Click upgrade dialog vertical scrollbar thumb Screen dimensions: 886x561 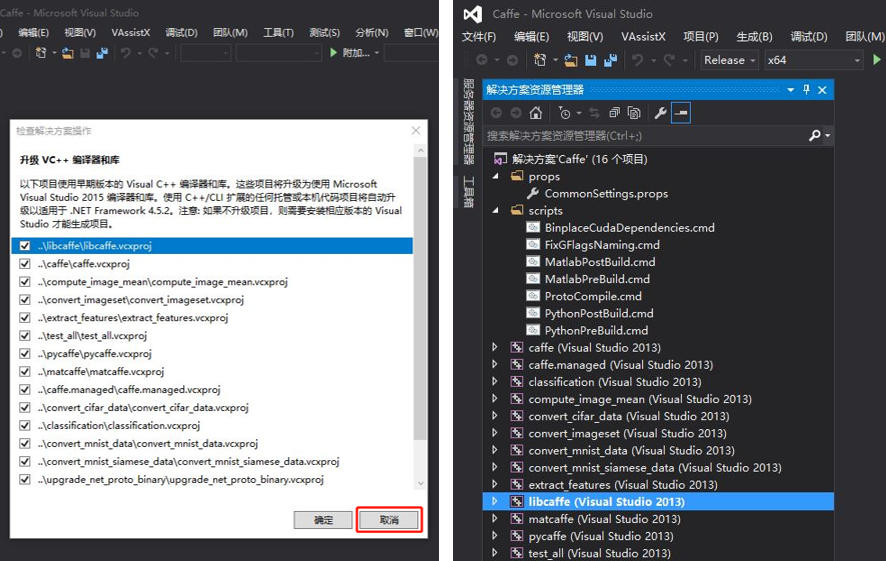point(420,298)
